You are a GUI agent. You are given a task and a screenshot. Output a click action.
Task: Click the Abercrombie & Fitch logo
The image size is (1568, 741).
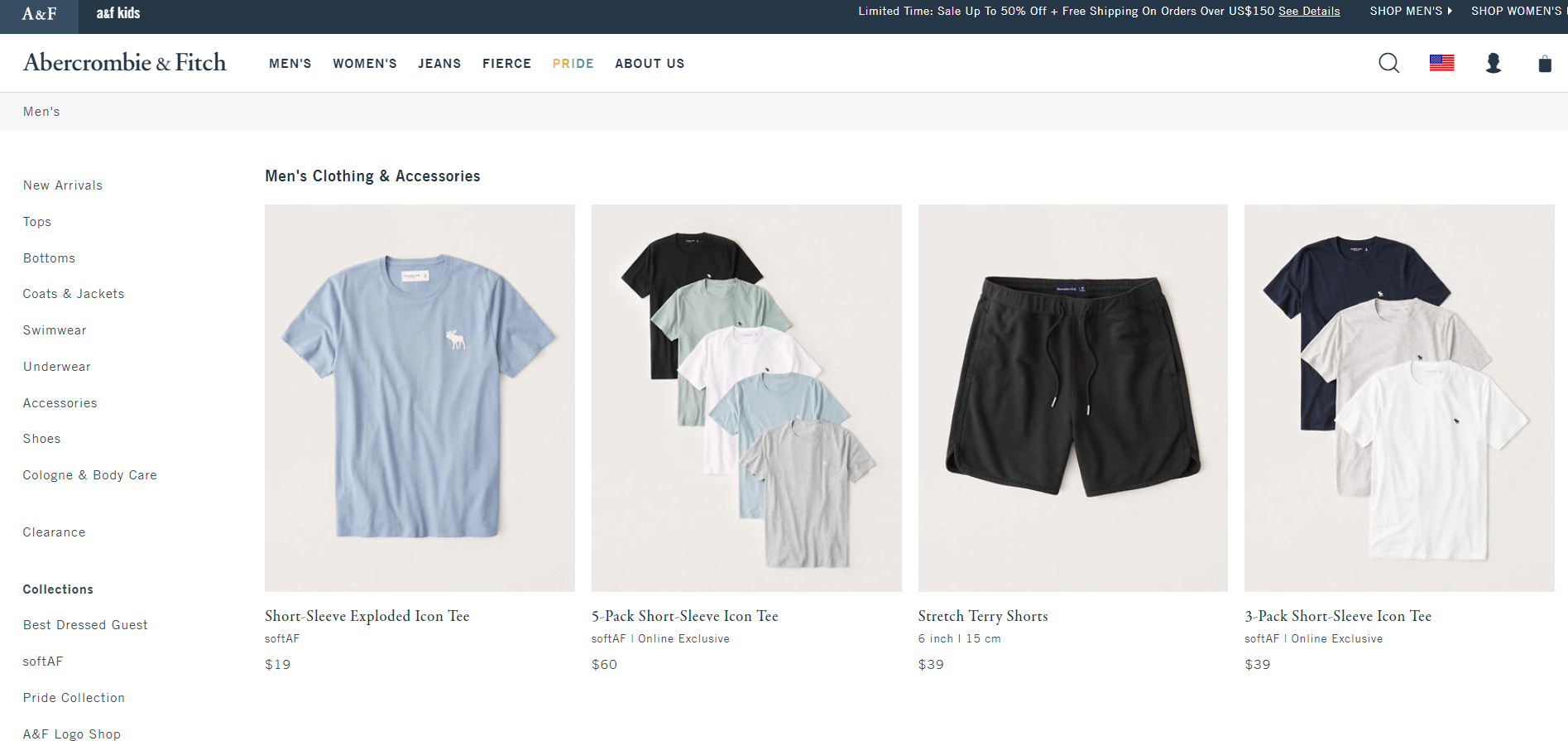point(124,62)
